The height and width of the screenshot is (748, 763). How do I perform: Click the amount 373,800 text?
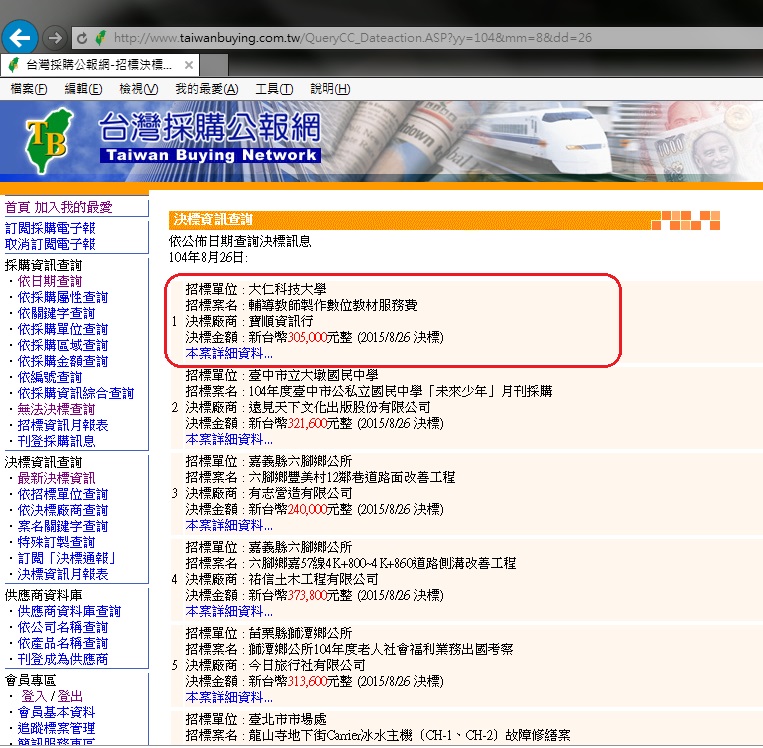click(307, 595)
